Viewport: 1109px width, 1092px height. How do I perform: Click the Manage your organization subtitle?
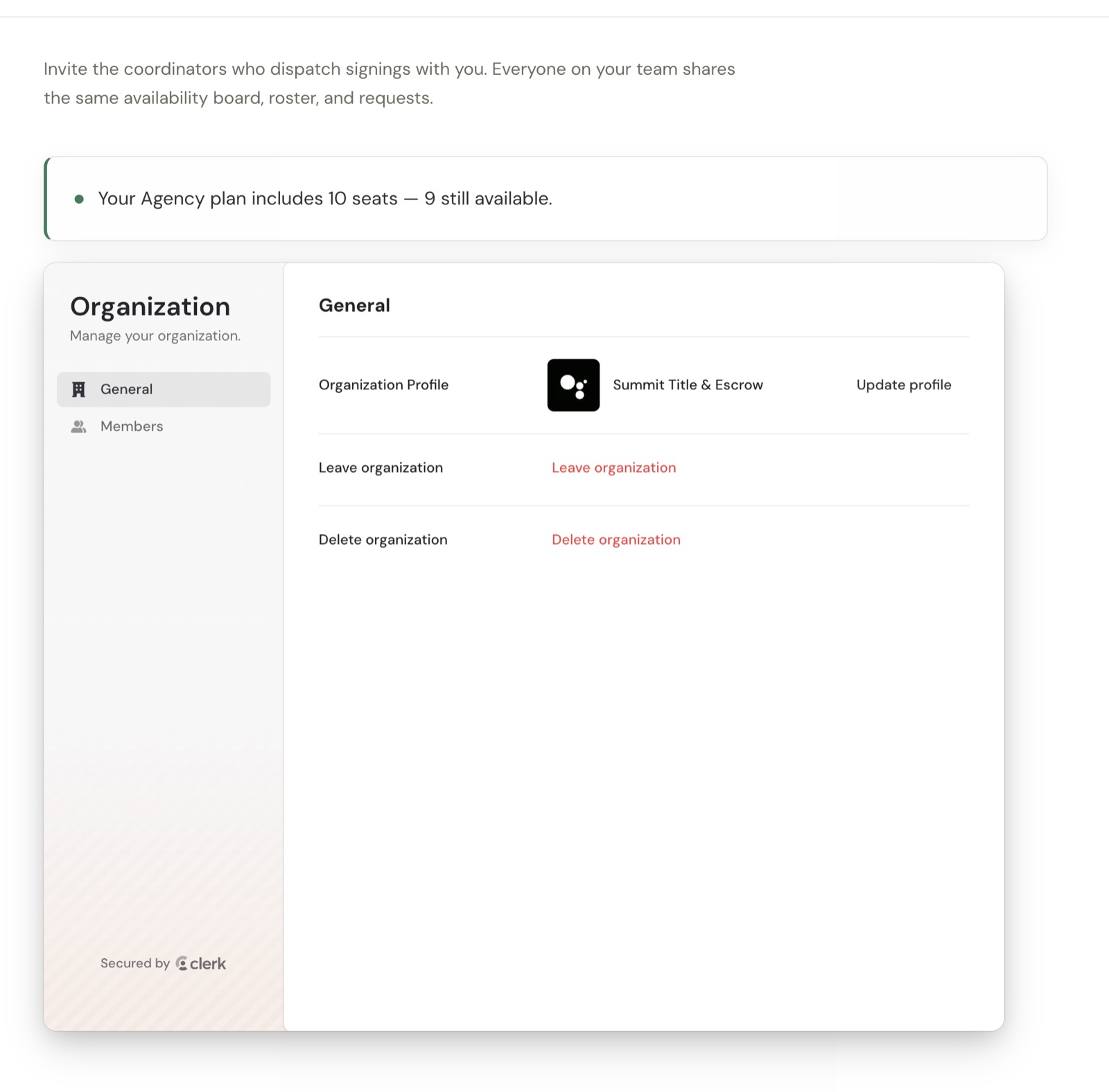[x=155, y=336]
